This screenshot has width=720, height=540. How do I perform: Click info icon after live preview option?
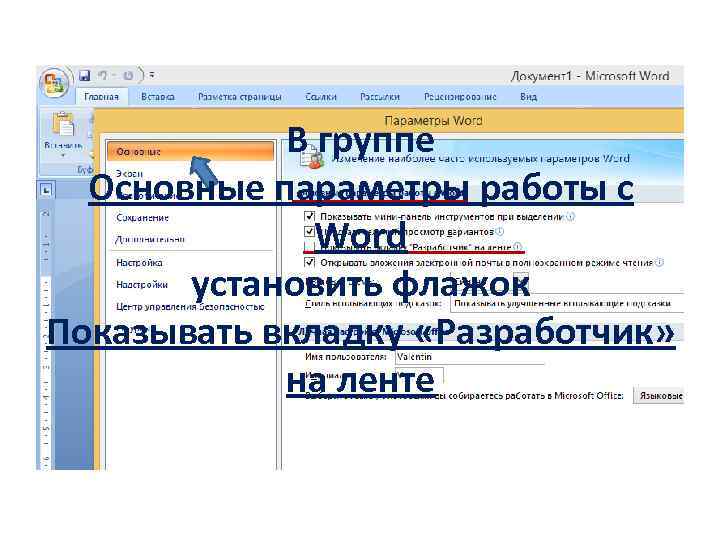500,231
